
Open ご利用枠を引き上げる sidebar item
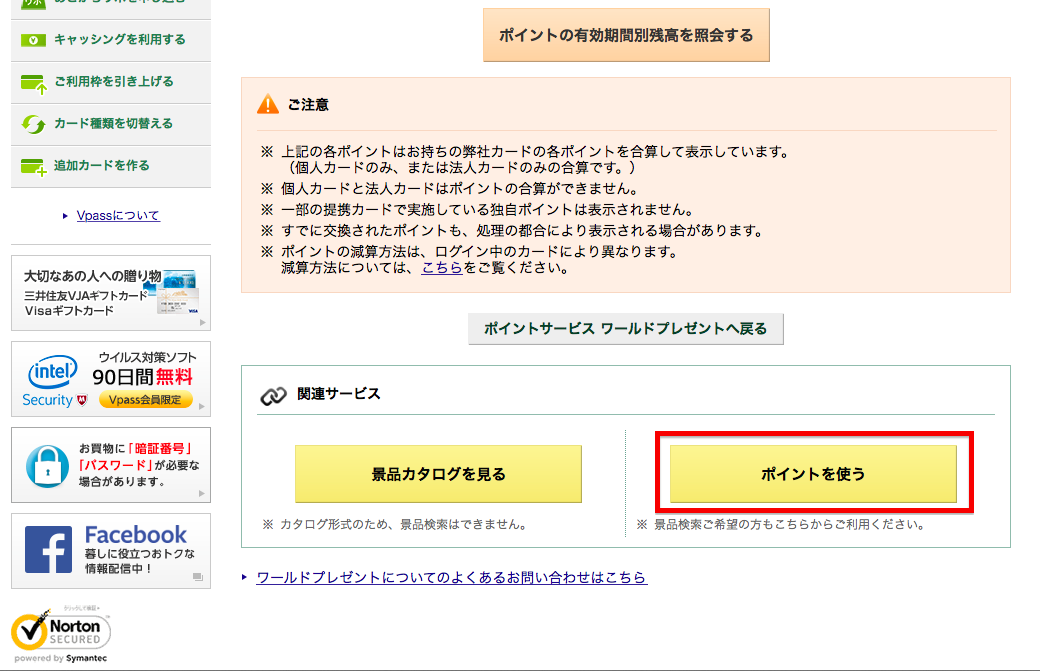pyautogui.click(x=113, y=82)
